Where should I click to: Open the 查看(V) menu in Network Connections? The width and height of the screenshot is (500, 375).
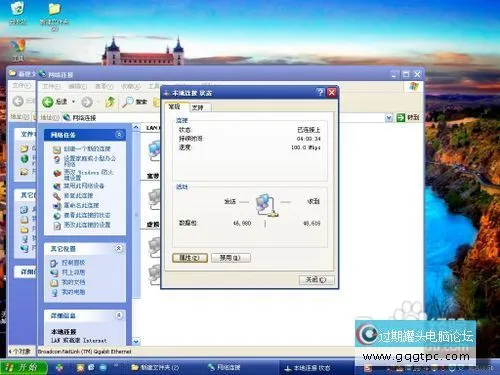104,87
